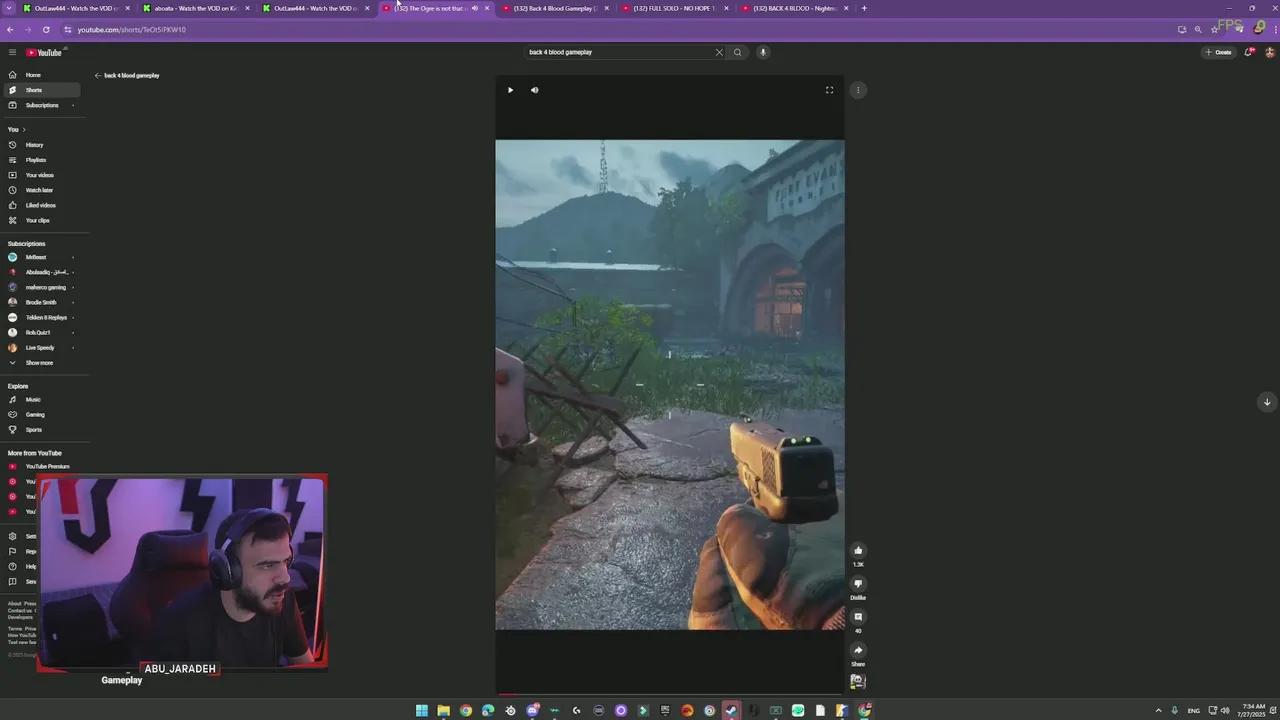Mute the Shorts video volume
This screenshot has width=1280, height=720.
click(535, 90)
